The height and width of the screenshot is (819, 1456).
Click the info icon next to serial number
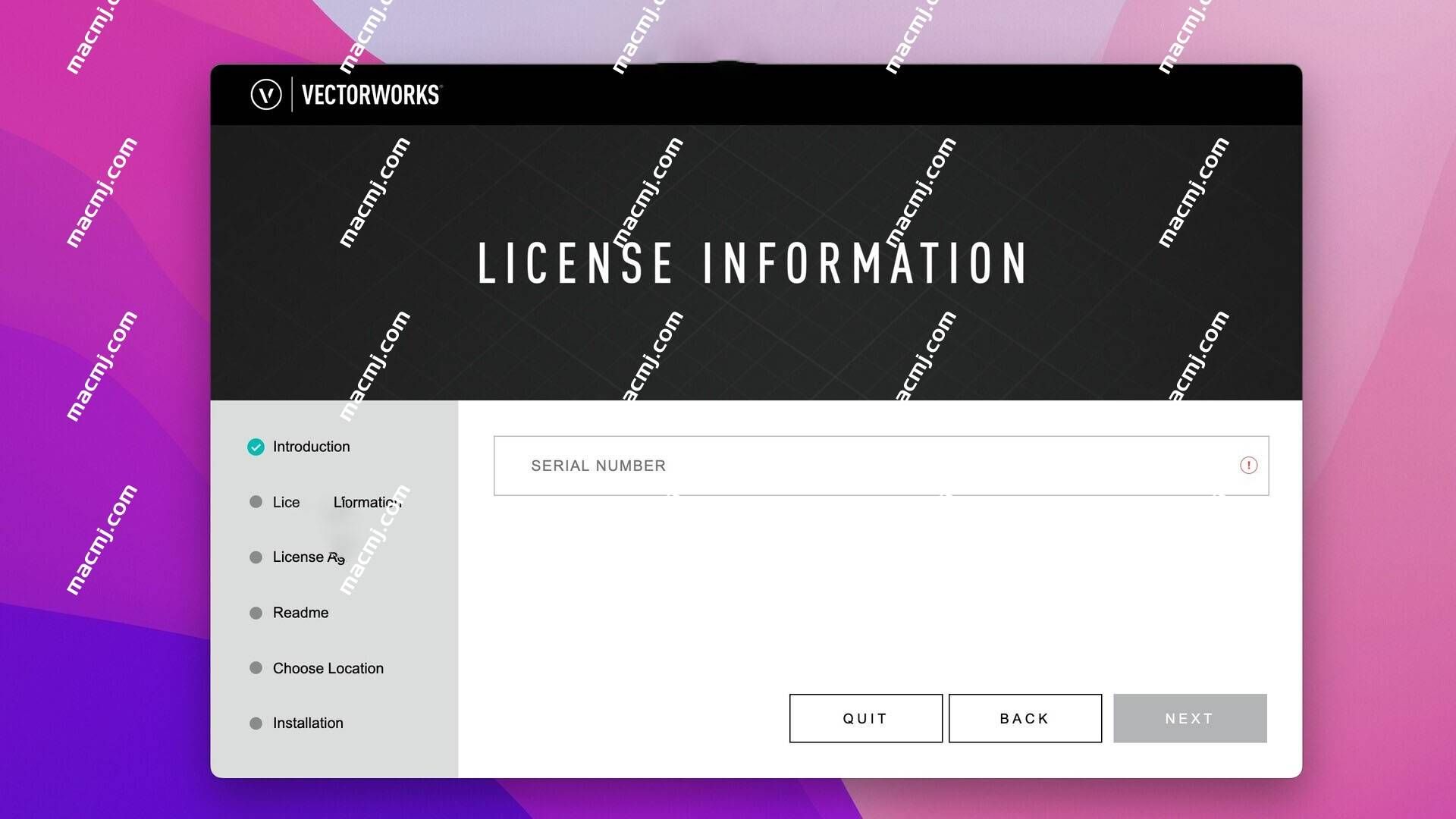[1249, 465]
